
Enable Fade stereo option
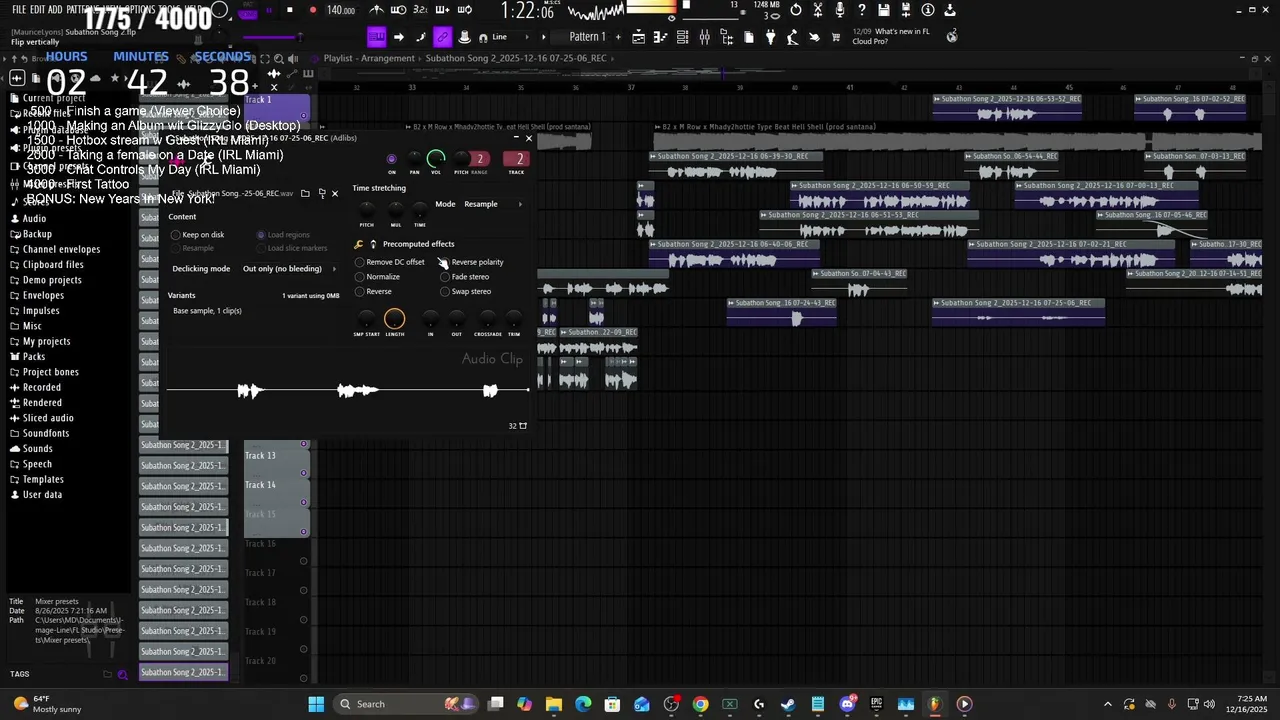pyautogui.click(x=465, y=277)
